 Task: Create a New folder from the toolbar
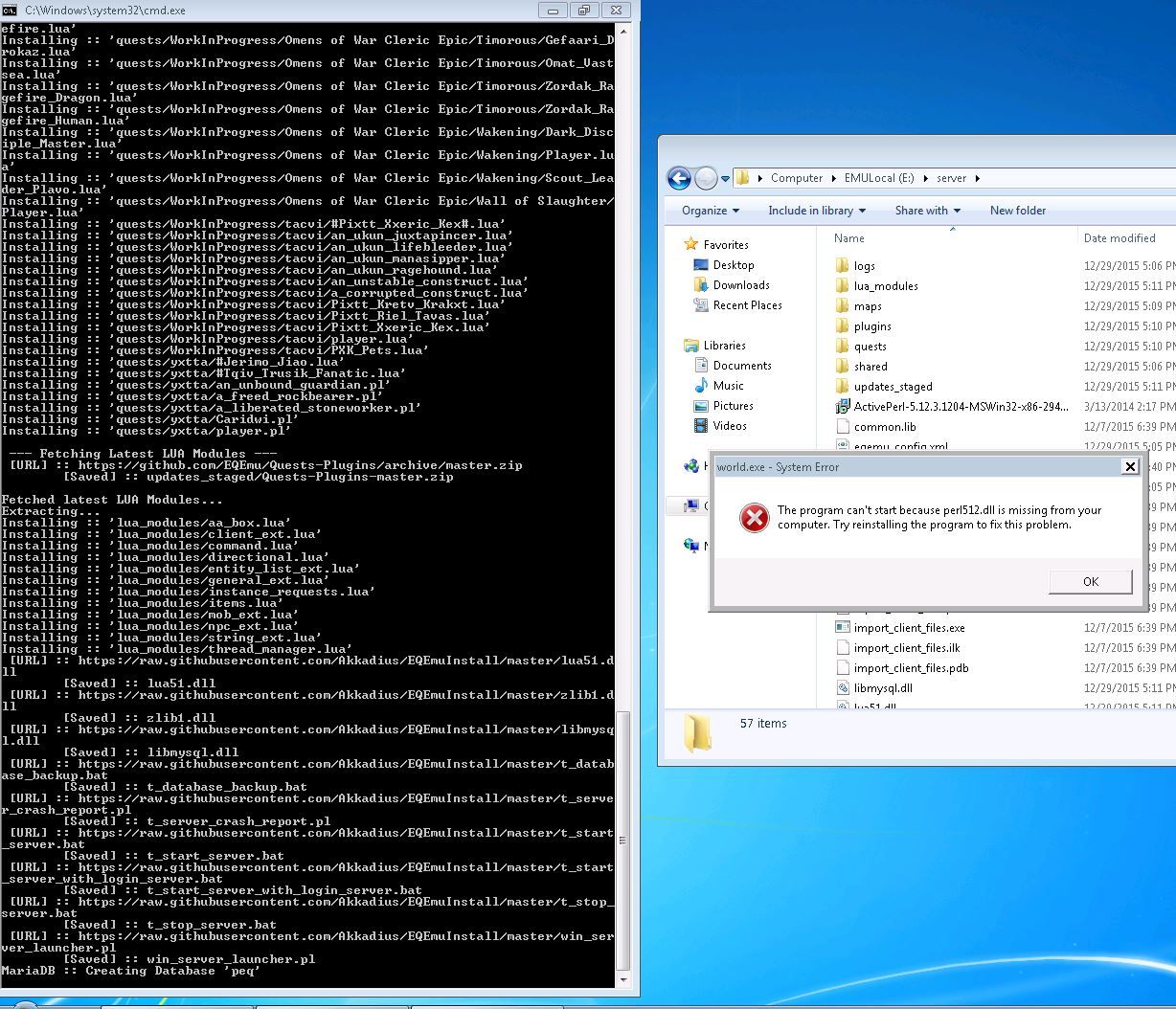(1018, 211)
